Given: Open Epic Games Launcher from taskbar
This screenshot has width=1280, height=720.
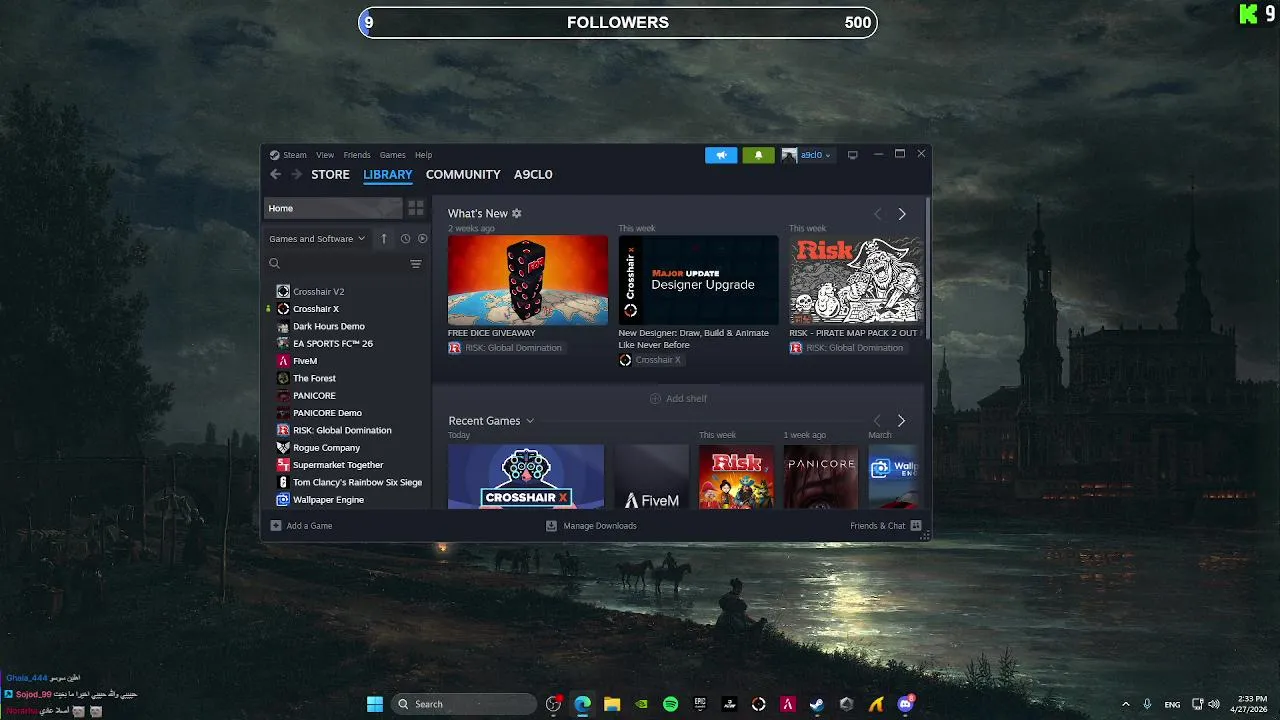Looking at the screenshot, I should pyautogui.click(x=700, y=704).
